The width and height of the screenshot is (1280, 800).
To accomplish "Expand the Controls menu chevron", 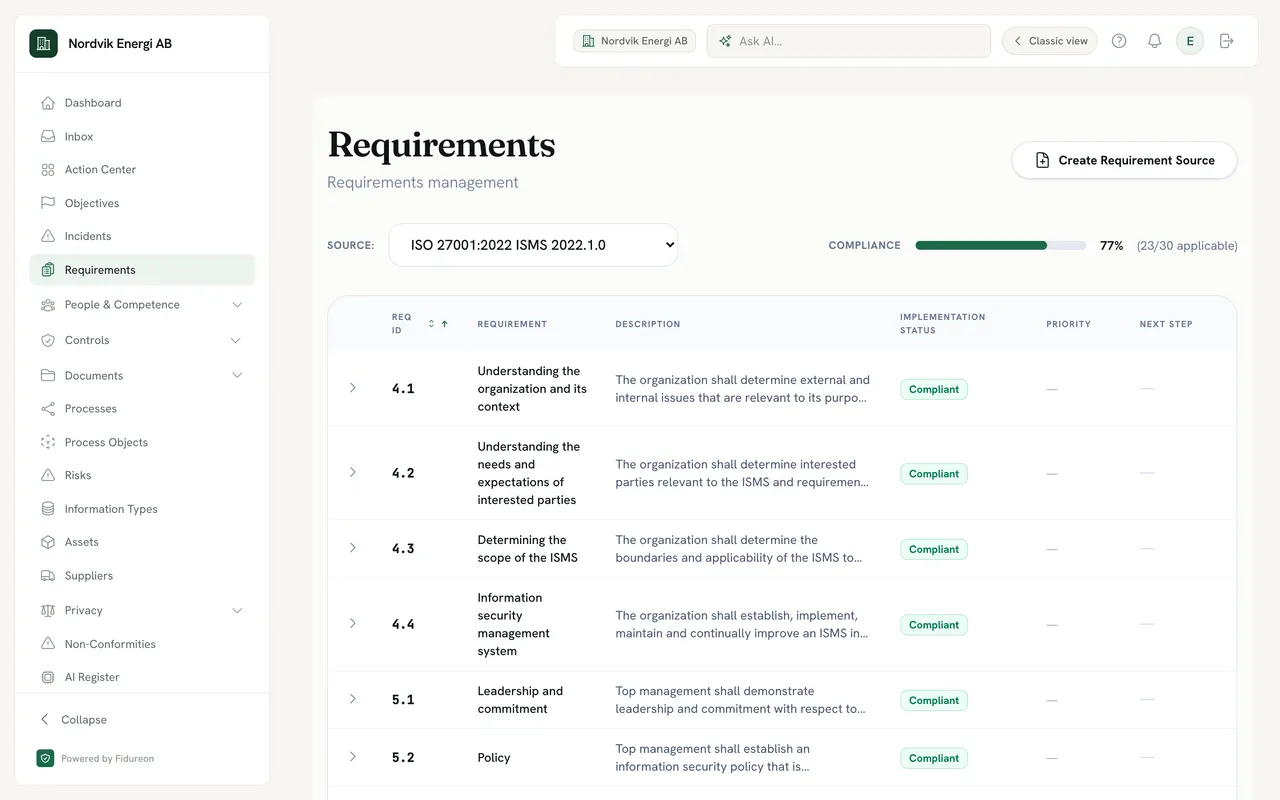I will click(x=236, y=340).
